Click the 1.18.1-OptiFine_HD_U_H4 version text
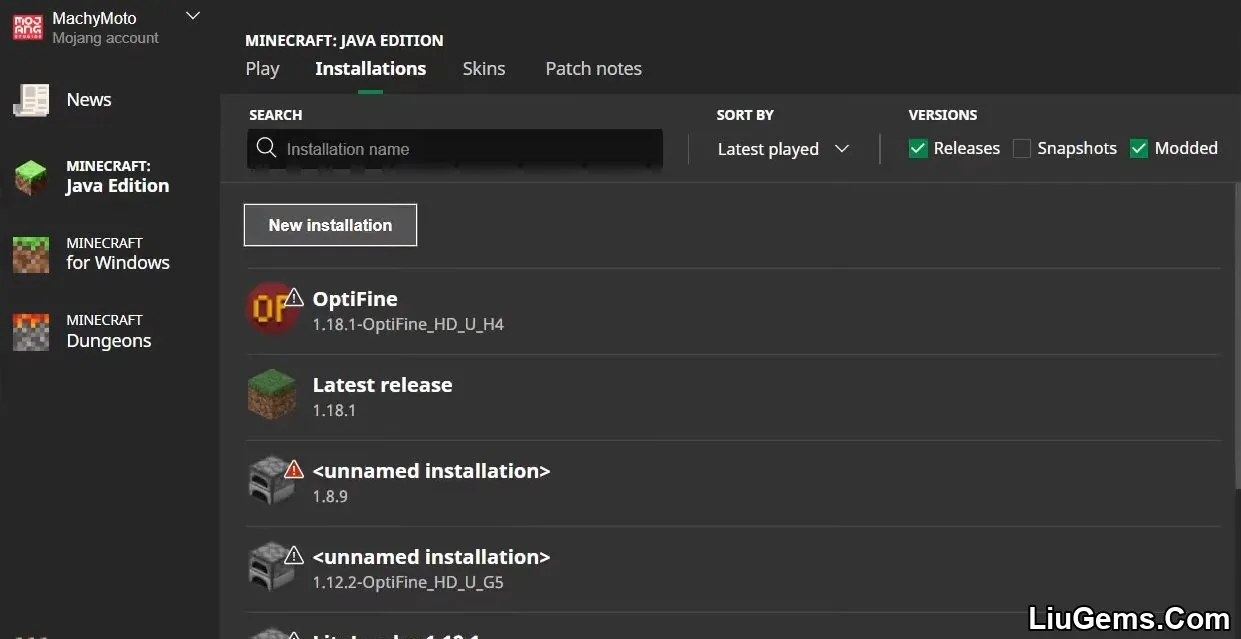Image resolution: width=1241 pixels, height=639 pixels. (408, 325)
